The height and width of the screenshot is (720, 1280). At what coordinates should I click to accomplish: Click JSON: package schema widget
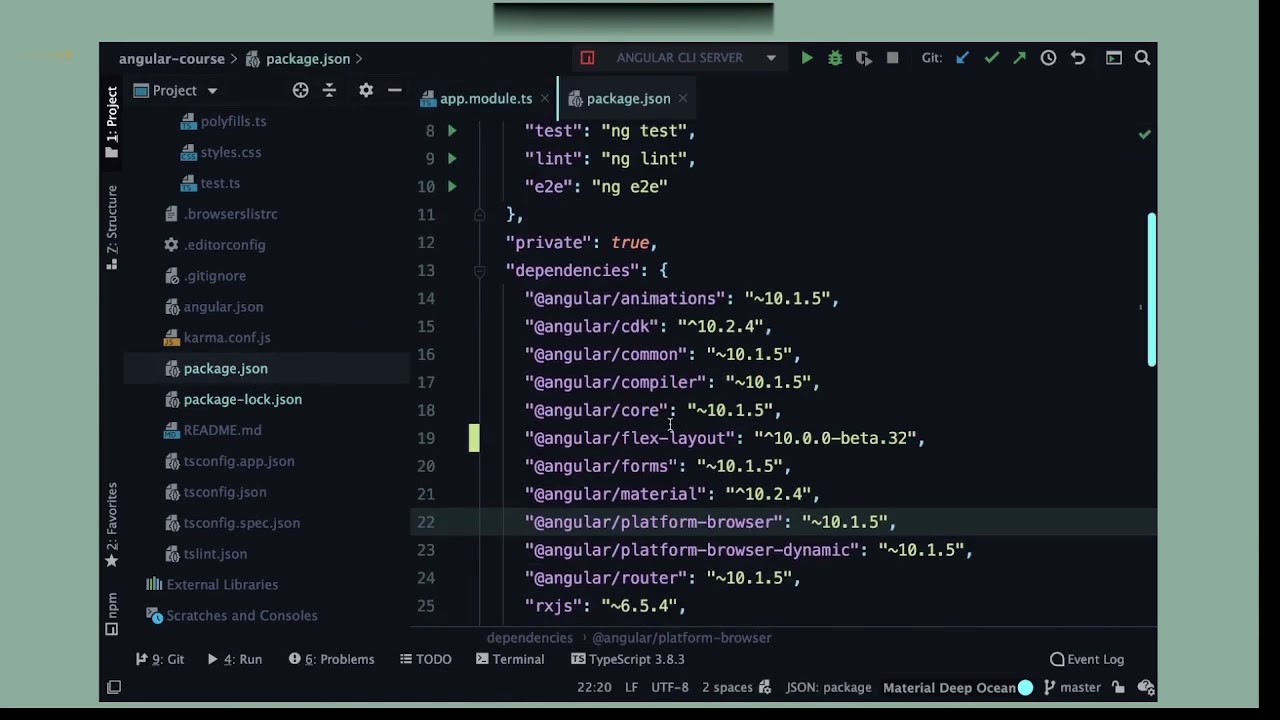tap(828, 687)
